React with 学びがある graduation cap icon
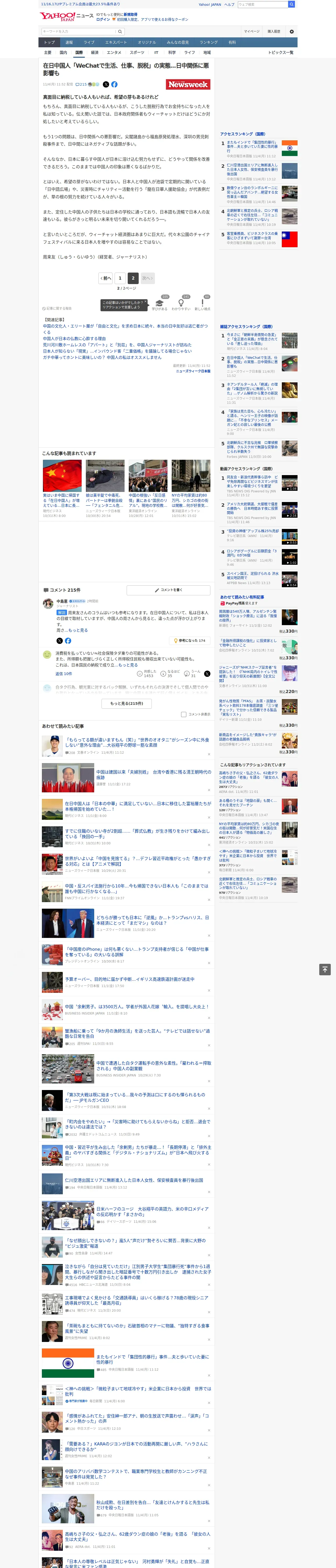The image size is (336, 1568). point(160,303)
